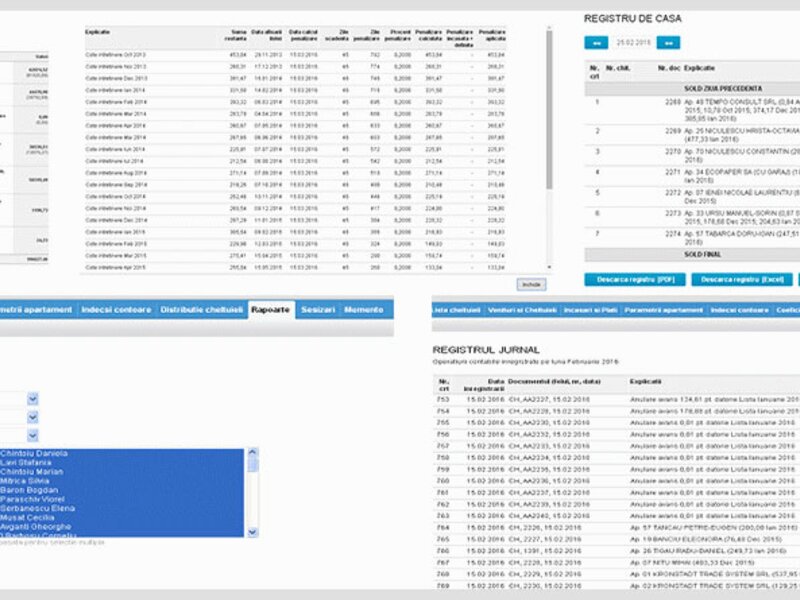Select Musat Cecilia in the names list
Image resolution: width=800 pixels, height=600 pixels.
(121, 517)
